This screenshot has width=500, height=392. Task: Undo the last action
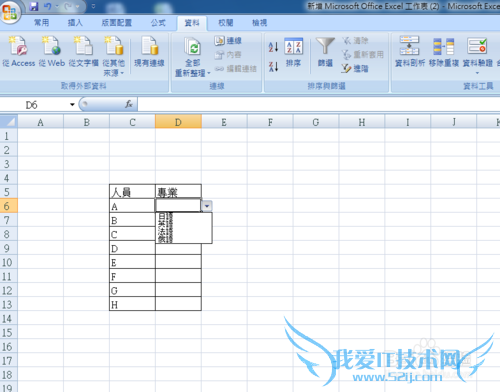[x=47, y=6]
